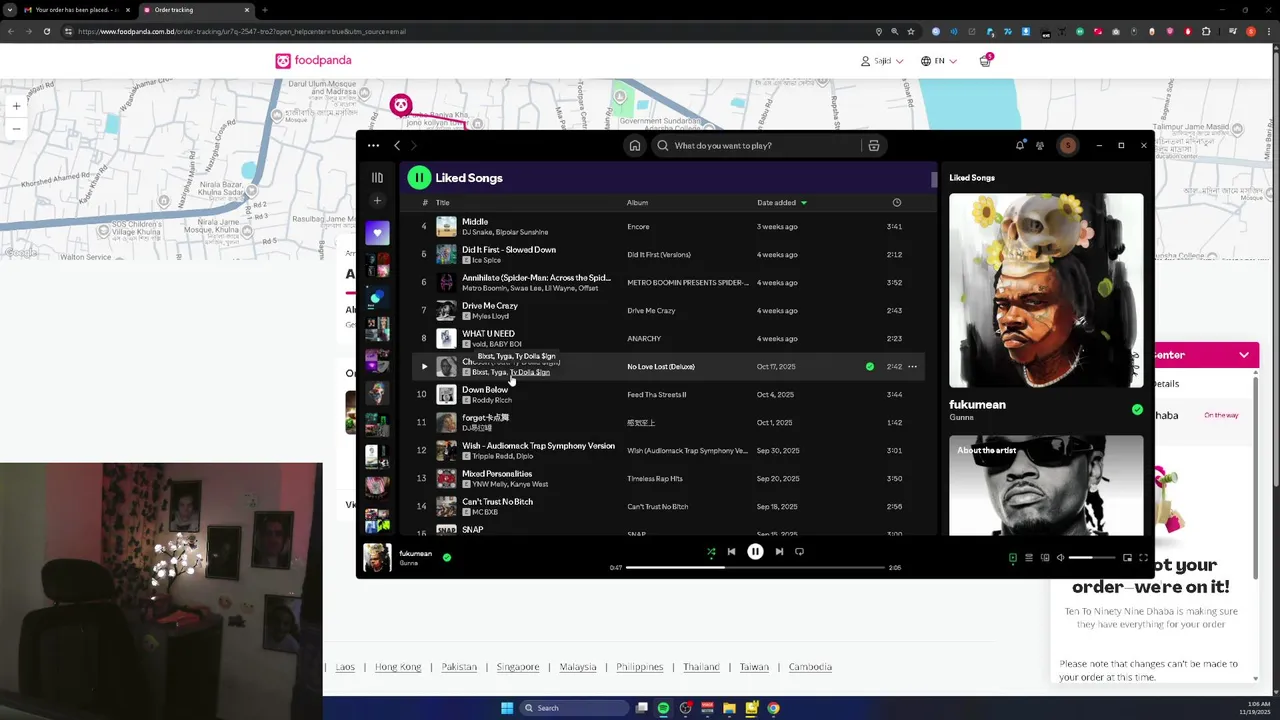Screen dimensions: 1280x720
Task: Seek on the song progress bar
Action: coord(755,568)
